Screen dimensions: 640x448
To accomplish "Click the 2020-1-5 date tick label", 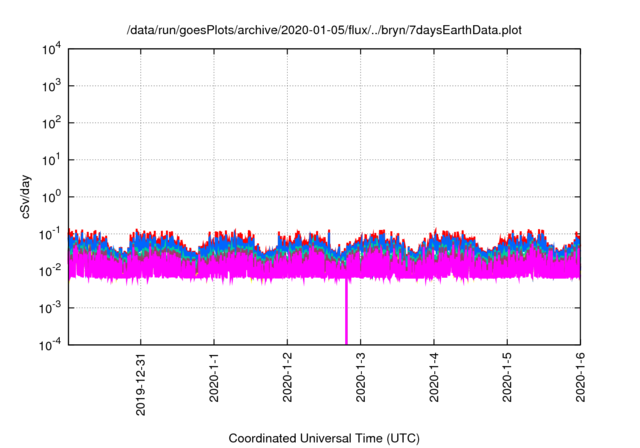I will 507,378.
